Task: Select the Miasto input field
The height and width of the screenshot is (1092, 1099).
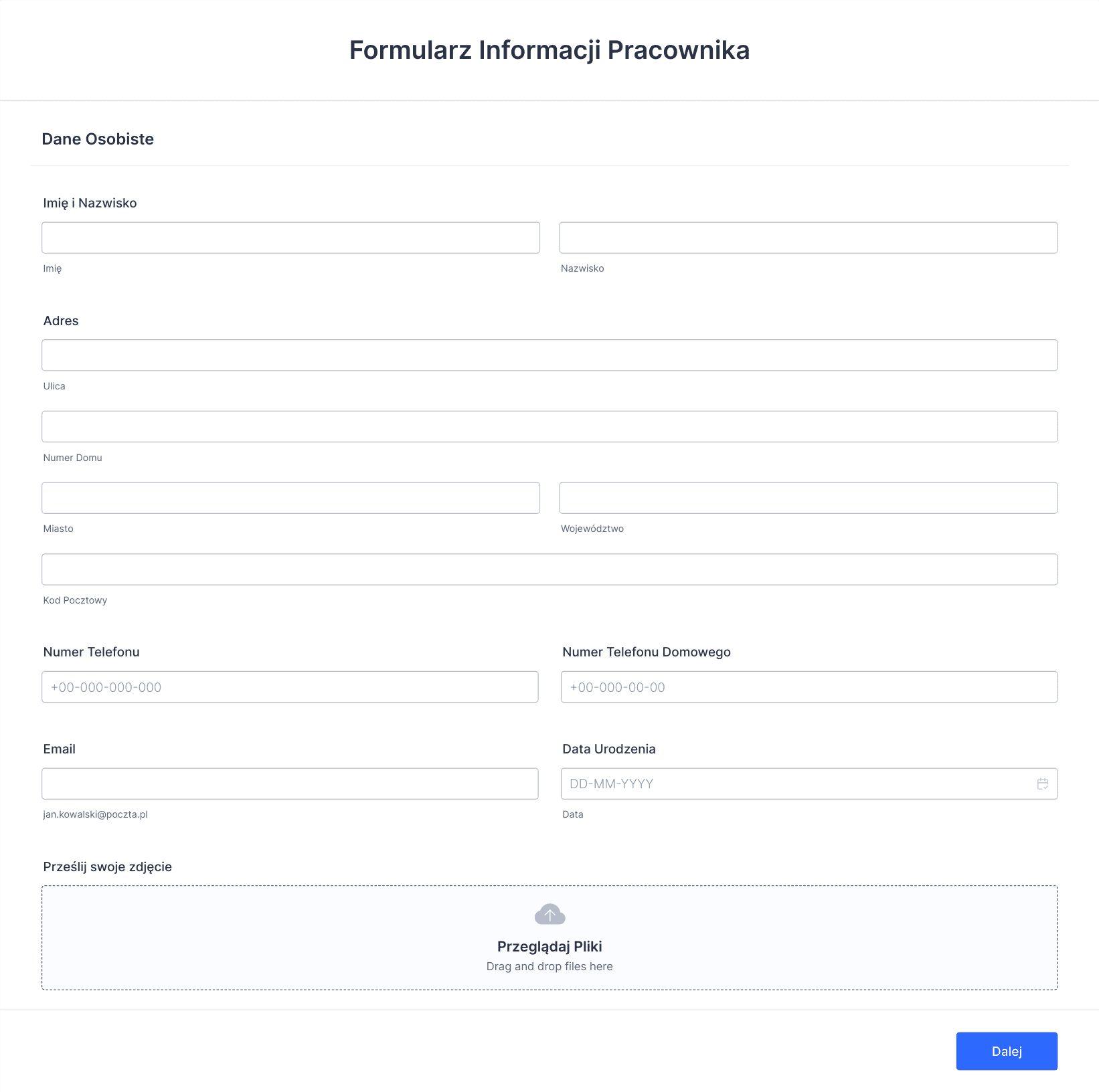Action: click(x=290, y=498)
